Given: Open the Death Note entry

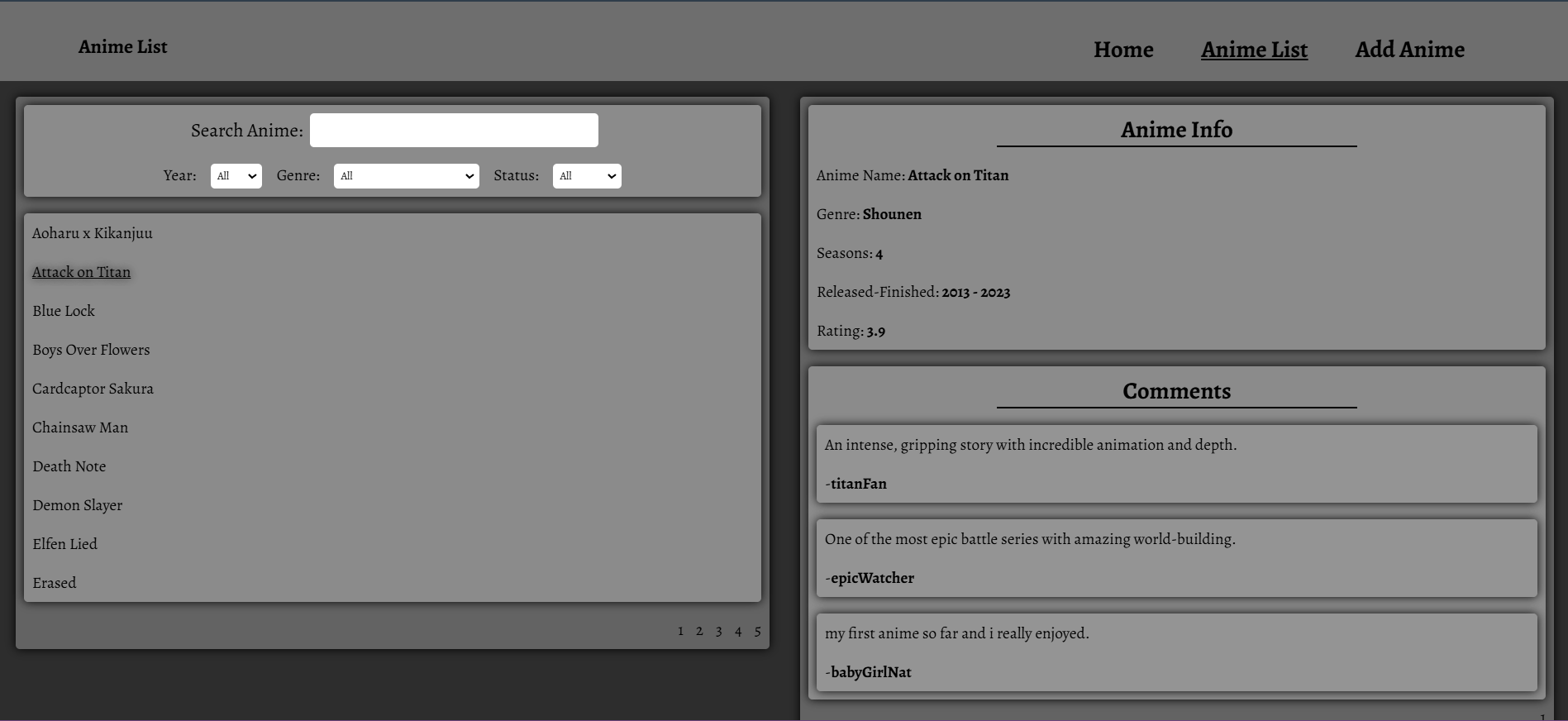Looking at the screenshot, I should pos(69,466).
